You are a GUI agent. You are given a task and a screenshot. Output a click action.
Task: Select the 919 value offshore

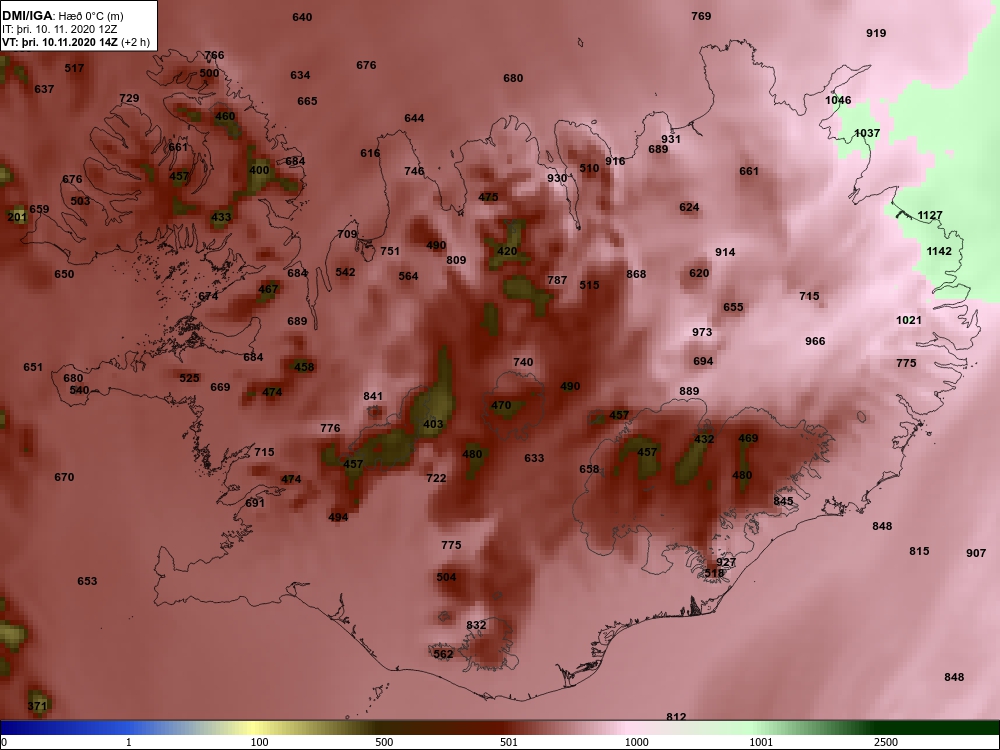pos(876,33)
